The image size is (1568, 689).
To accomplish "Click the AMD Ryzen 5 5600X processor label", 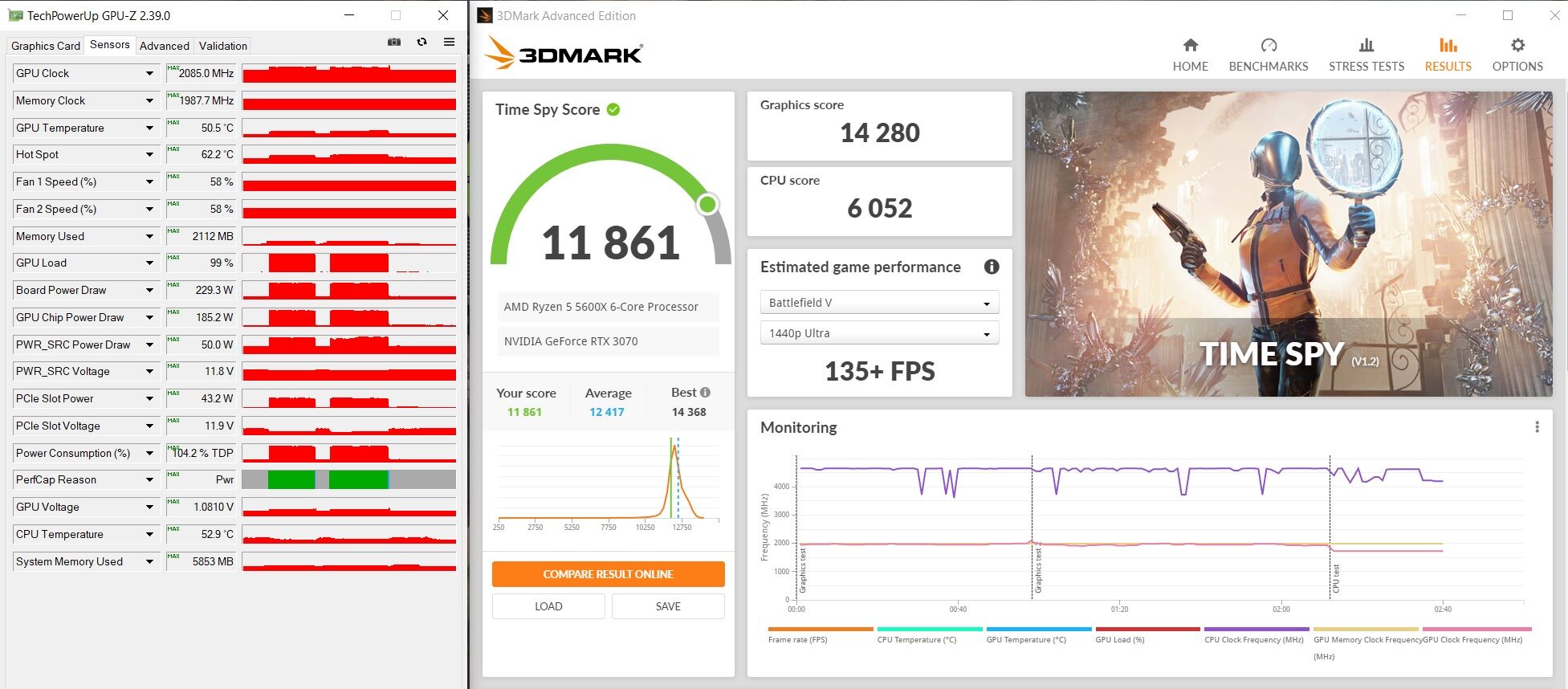I will 601,307.
